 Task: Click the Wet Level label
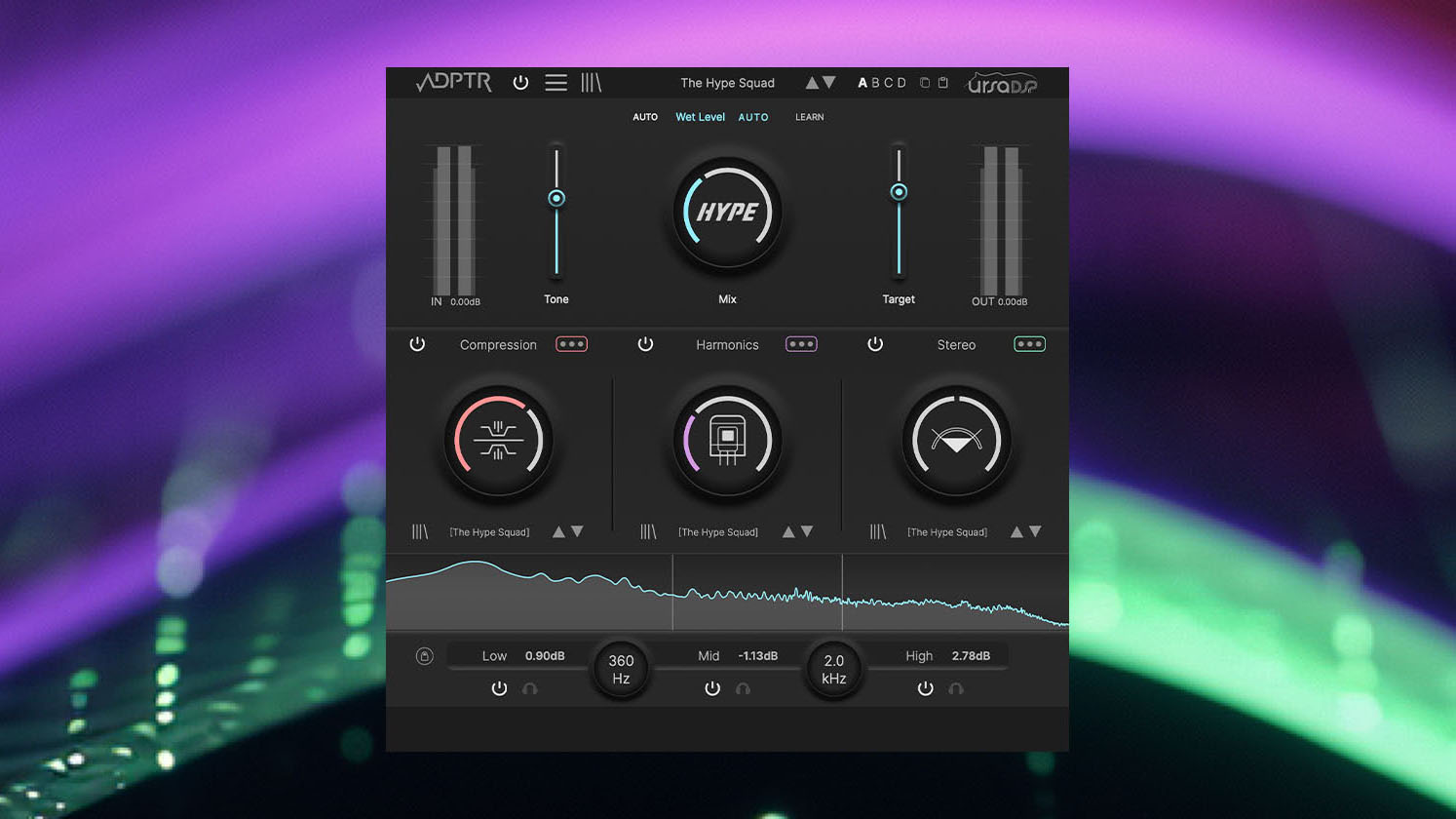[x=700, y=117]
